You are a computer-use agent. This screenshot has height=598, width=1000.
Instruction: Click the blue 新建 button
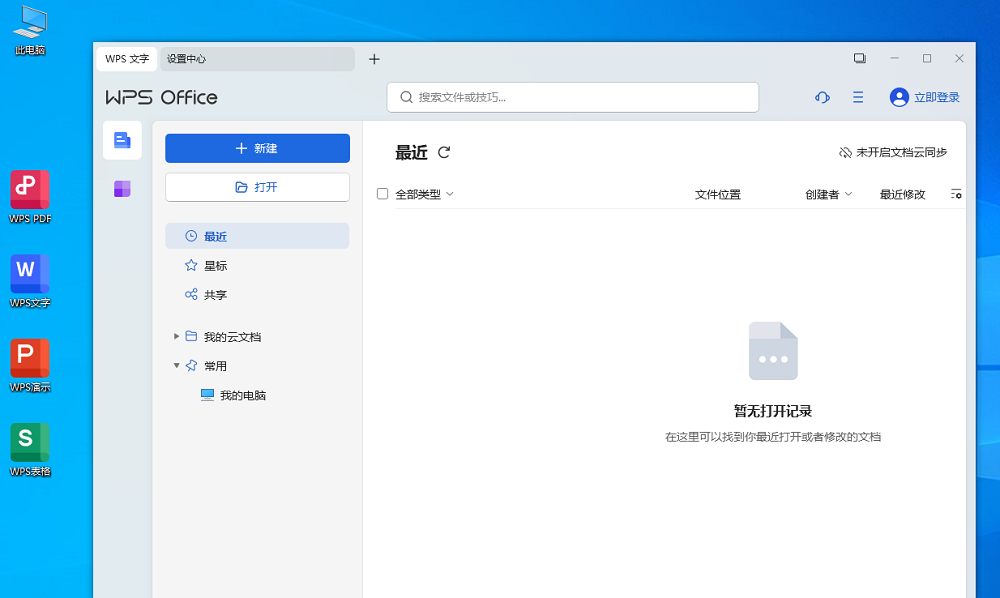pos(257,148)
